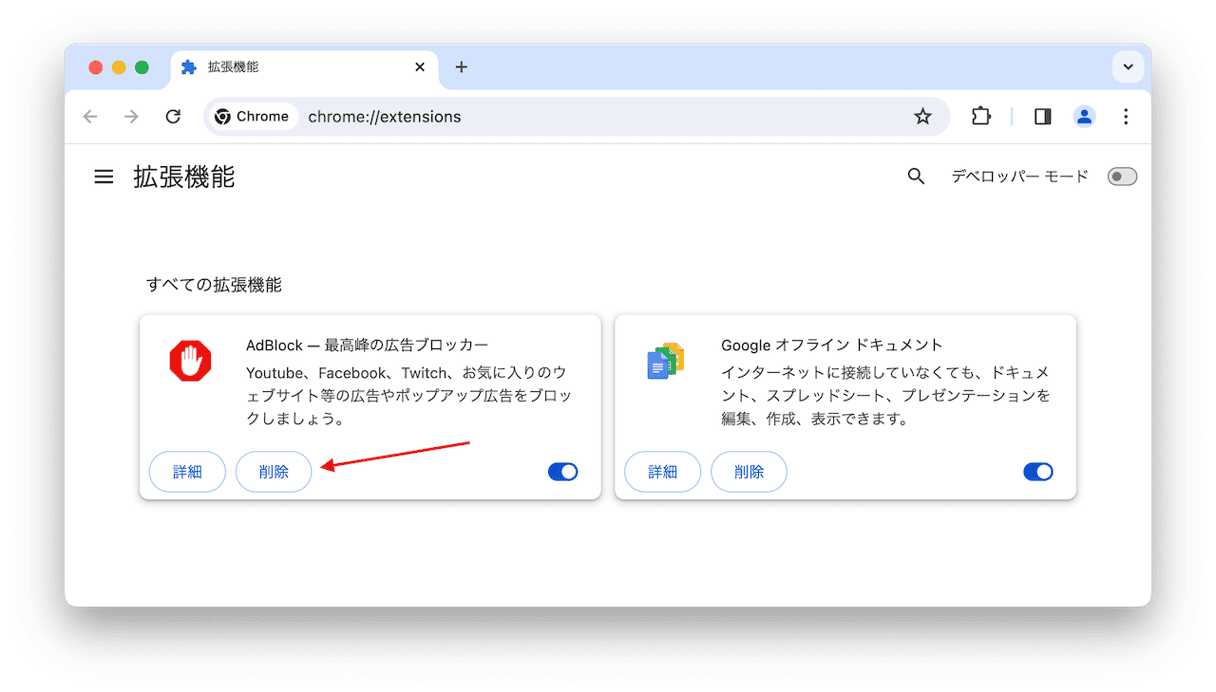
Task: Disable Google オフライン ドキュメント toggle
Action: pyautogui.click(x=1038, y=472)
